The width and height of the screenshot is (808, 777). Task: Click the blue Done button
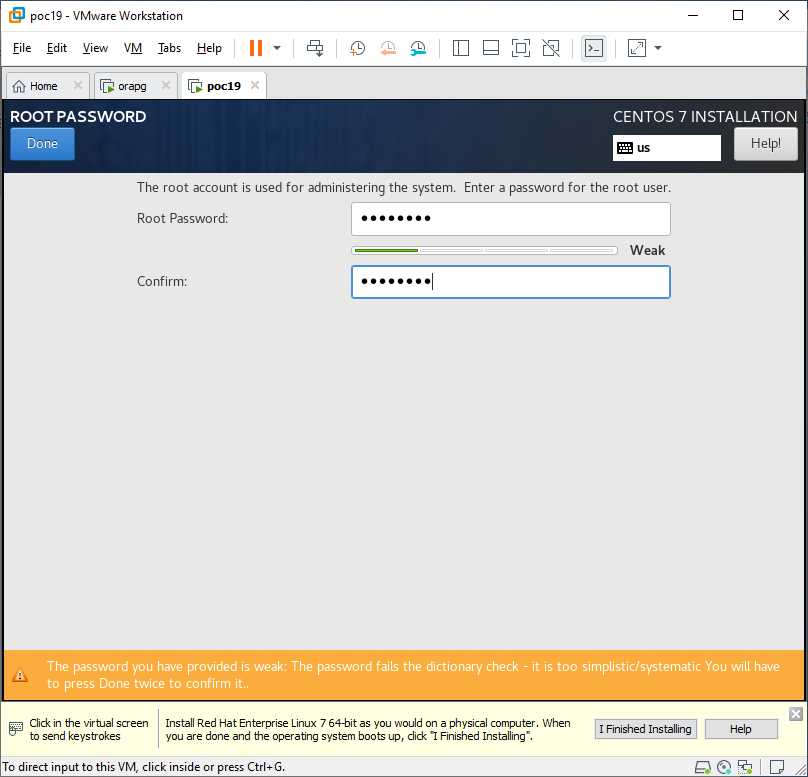click(42, 144)
